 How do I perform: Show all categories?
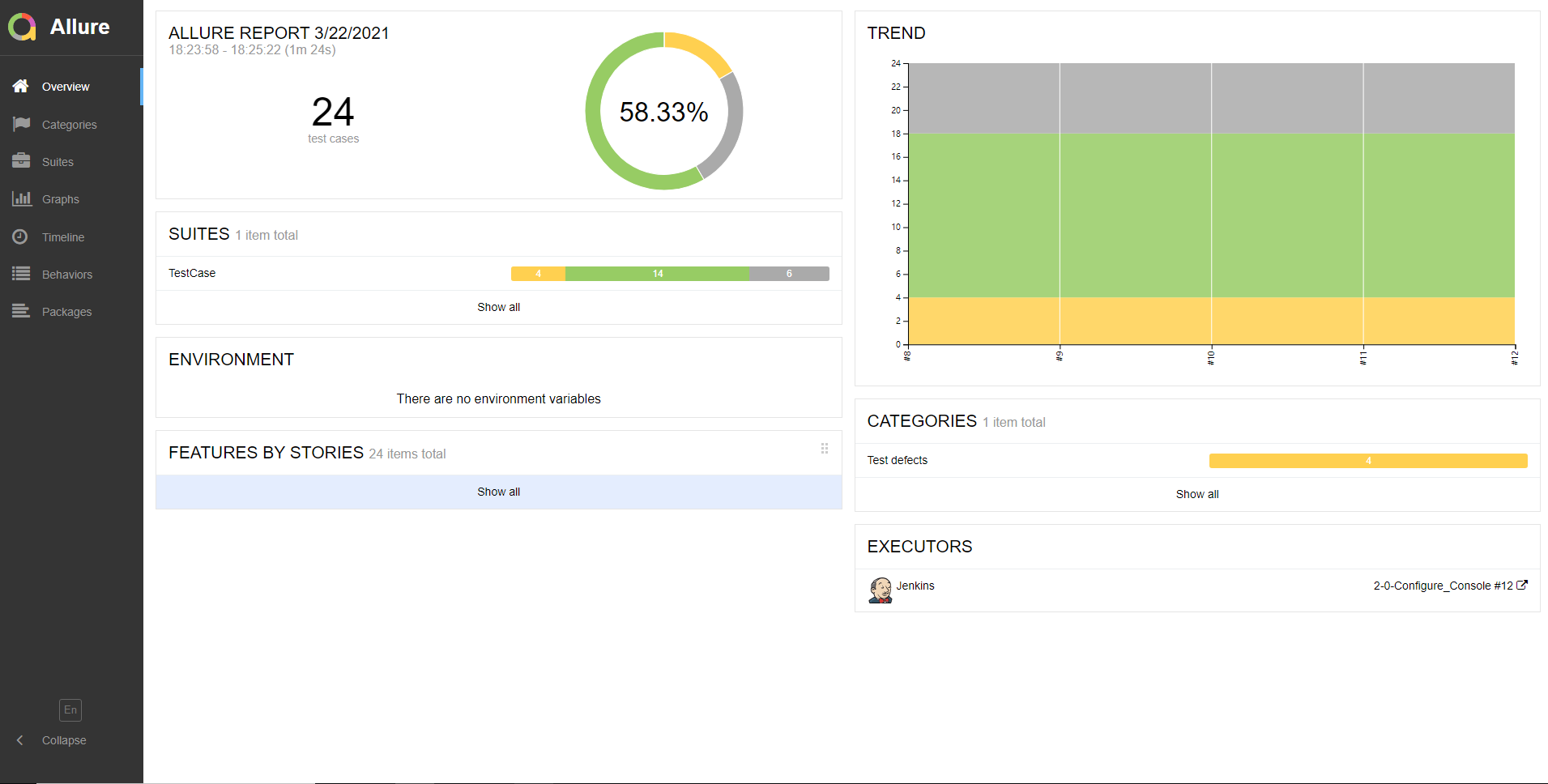(x=1196, y=493)
